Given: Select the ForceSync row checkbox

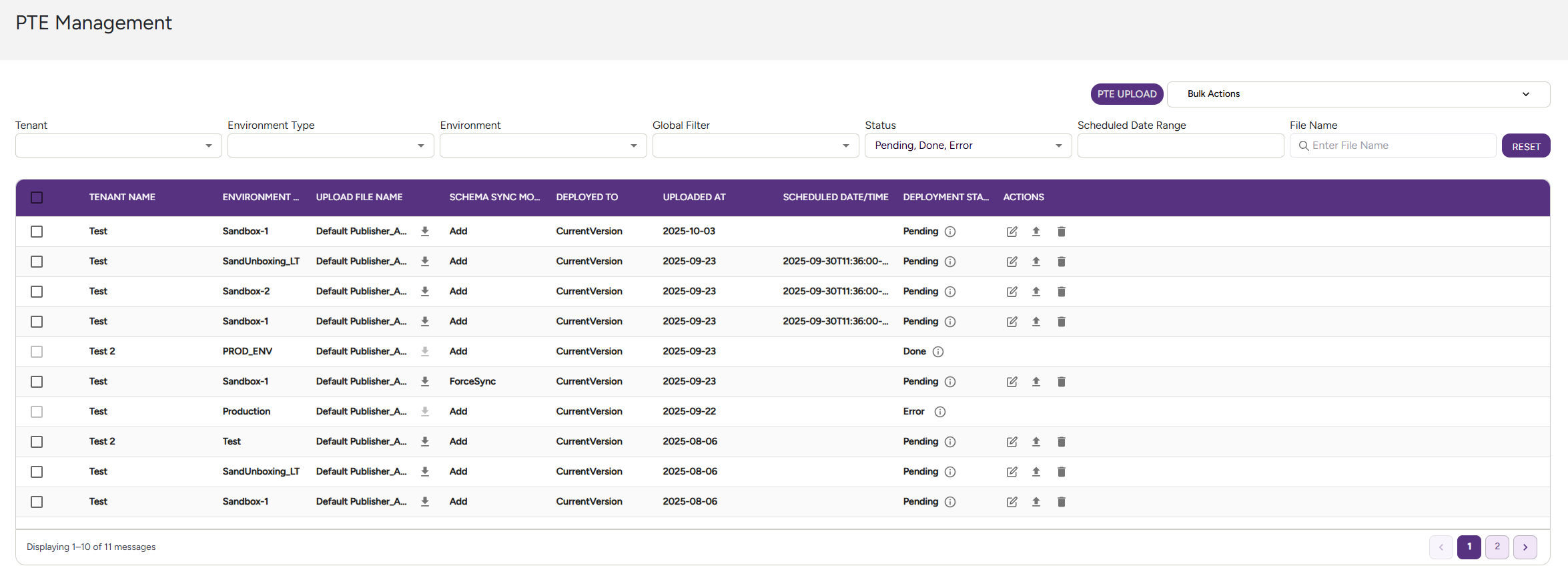Looking at the screenshot, I should point(37,382).
